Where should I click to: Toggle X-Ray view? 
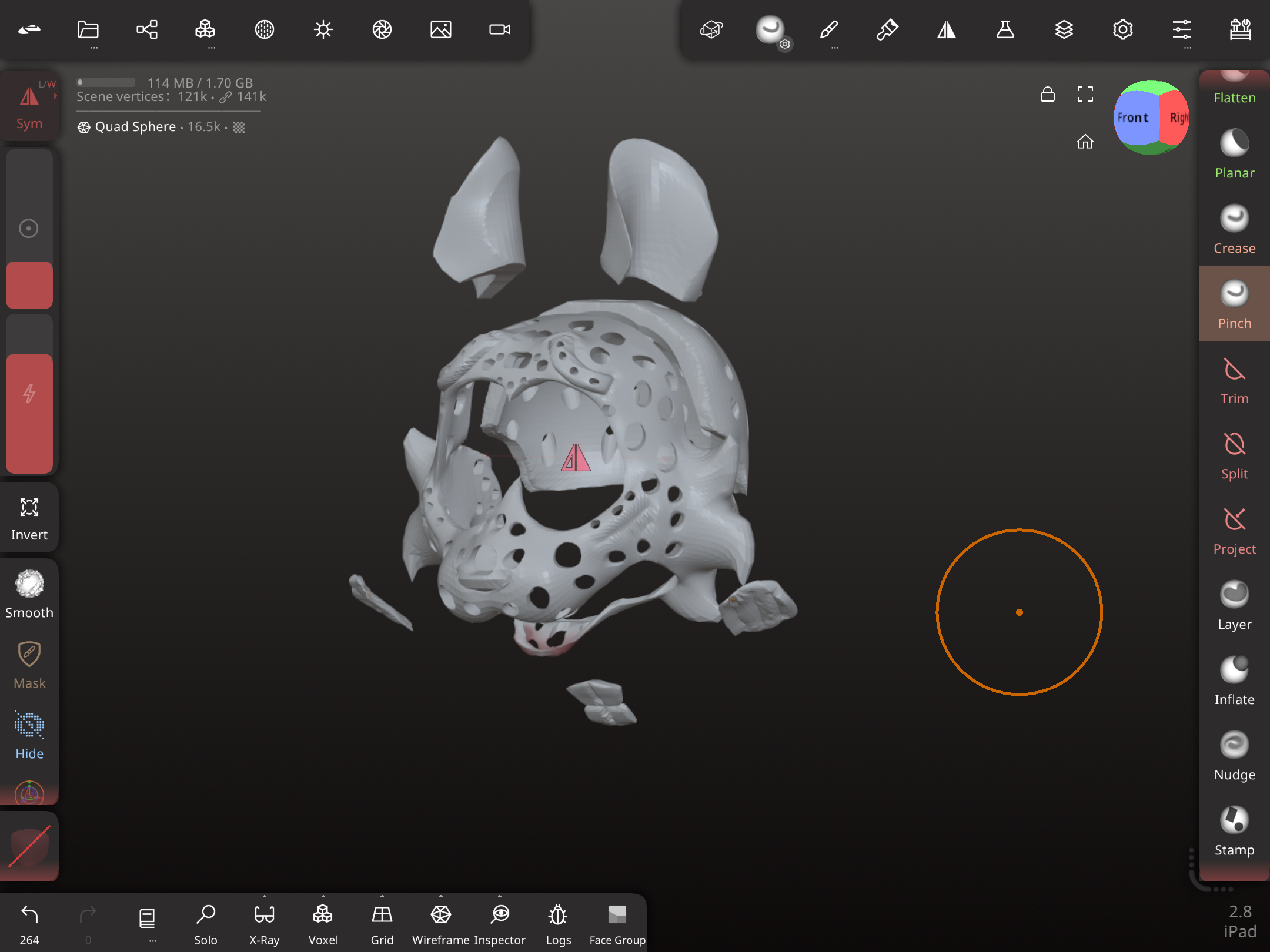coord(265,923)
